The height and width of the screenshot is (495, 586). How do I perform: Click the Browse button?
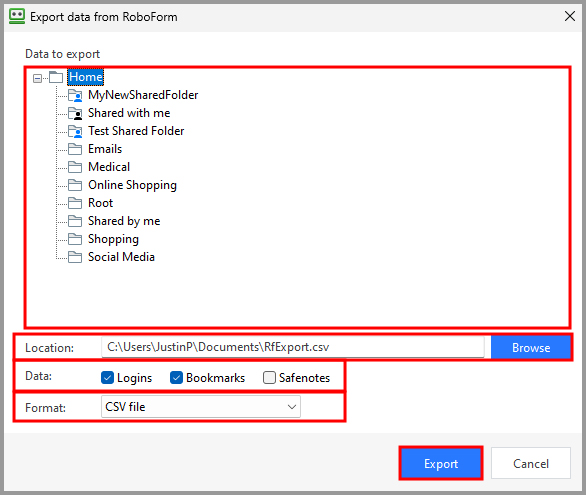[531, 348]
